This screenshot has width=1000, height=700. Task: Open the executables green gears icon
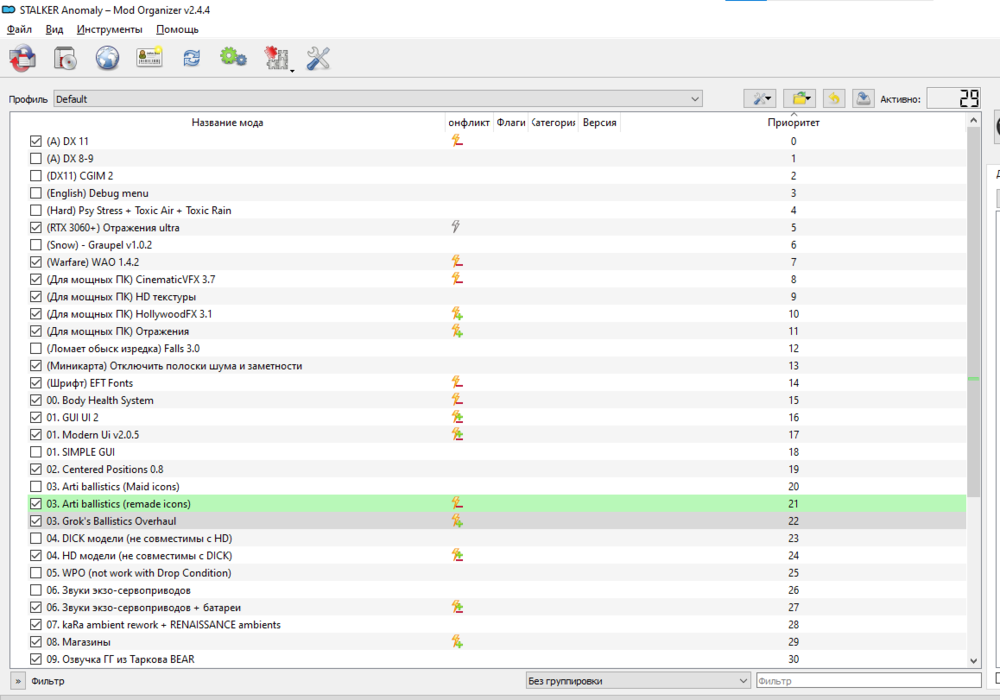233,59
